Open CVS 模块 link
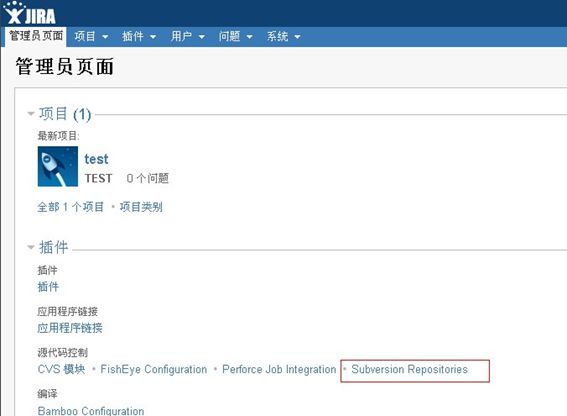 61,369
